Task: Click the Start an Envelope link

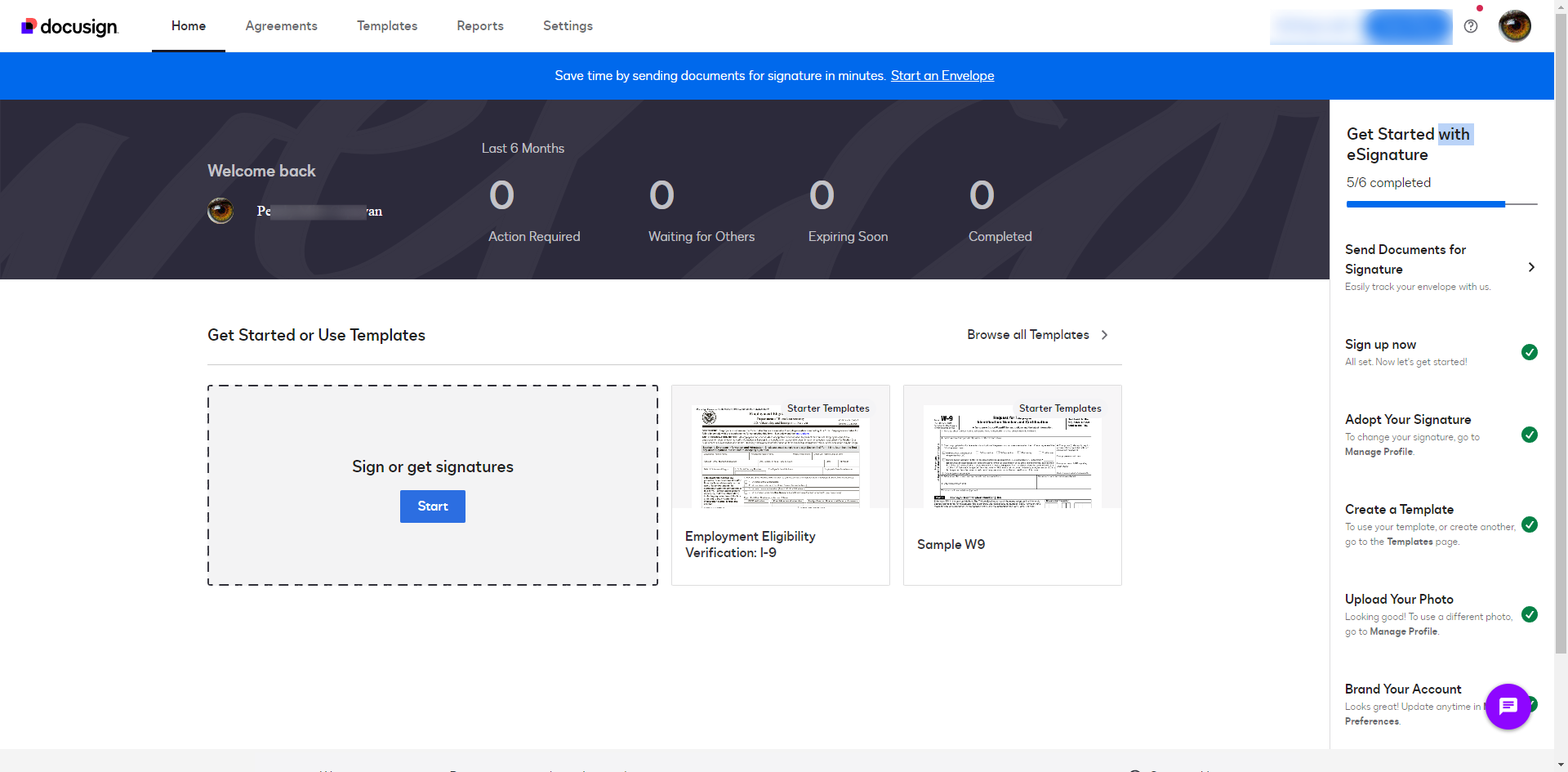Action: [x=942, y=76]
